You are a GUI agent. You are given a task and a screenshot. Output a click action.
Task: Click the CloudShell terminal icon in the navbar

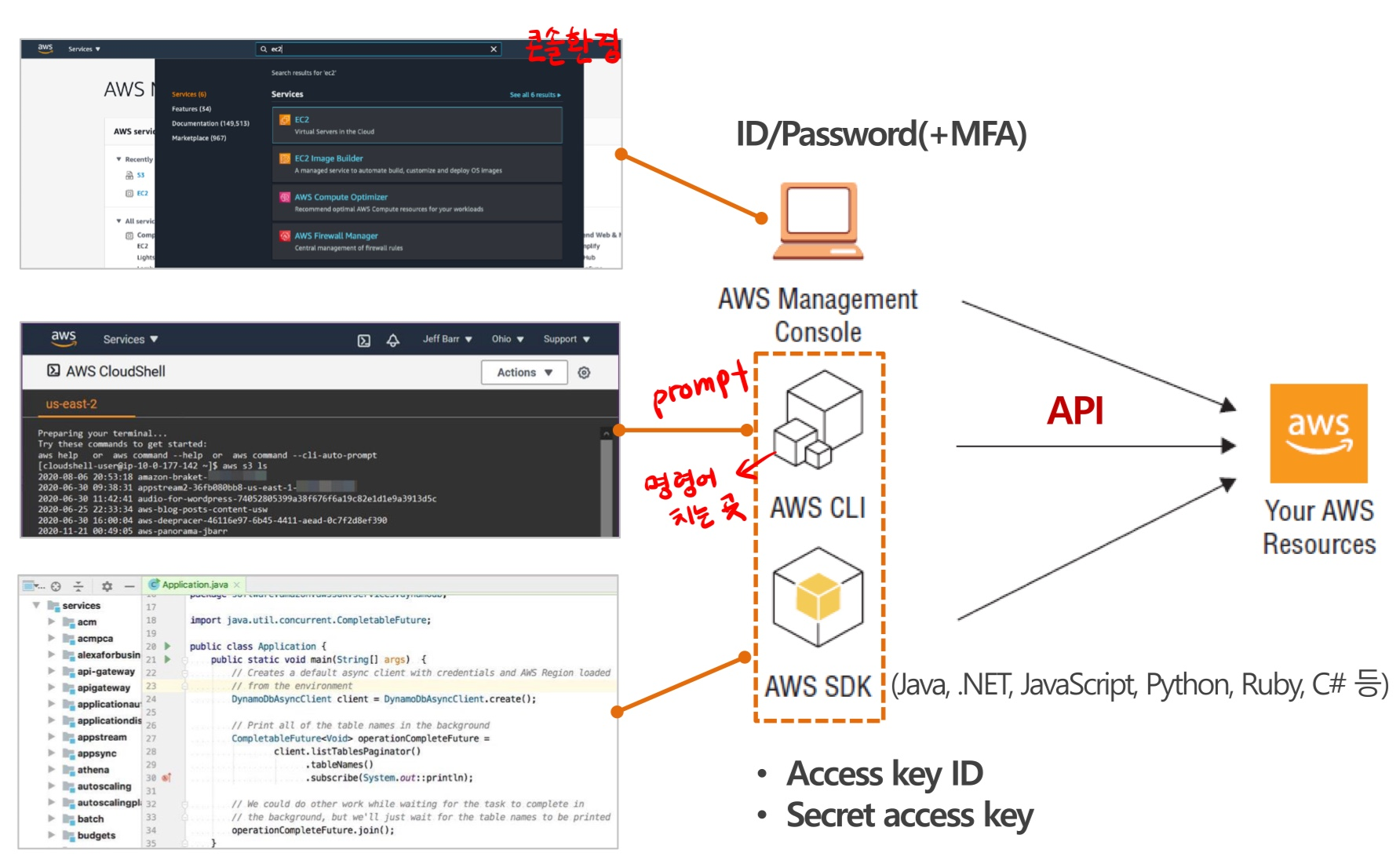[x=364, y=341]
